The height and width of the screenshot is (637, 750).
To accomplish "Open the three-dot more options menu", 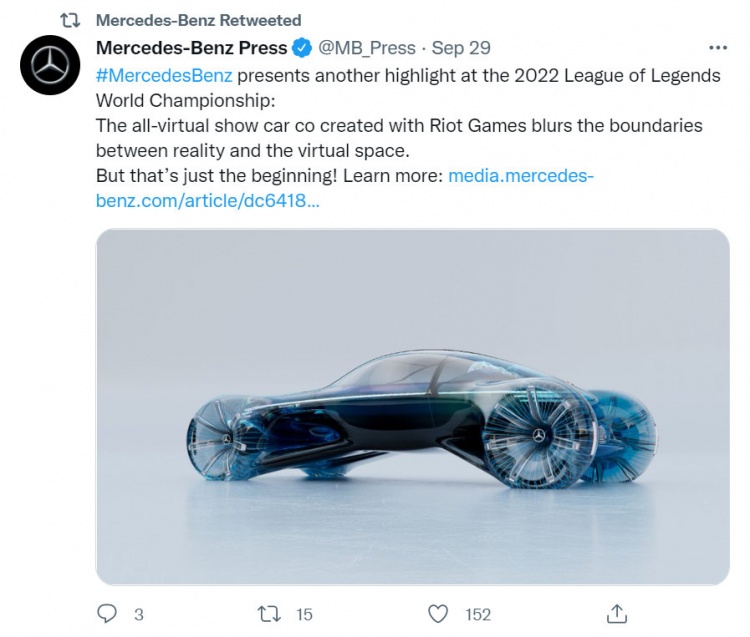I will 718,48.
